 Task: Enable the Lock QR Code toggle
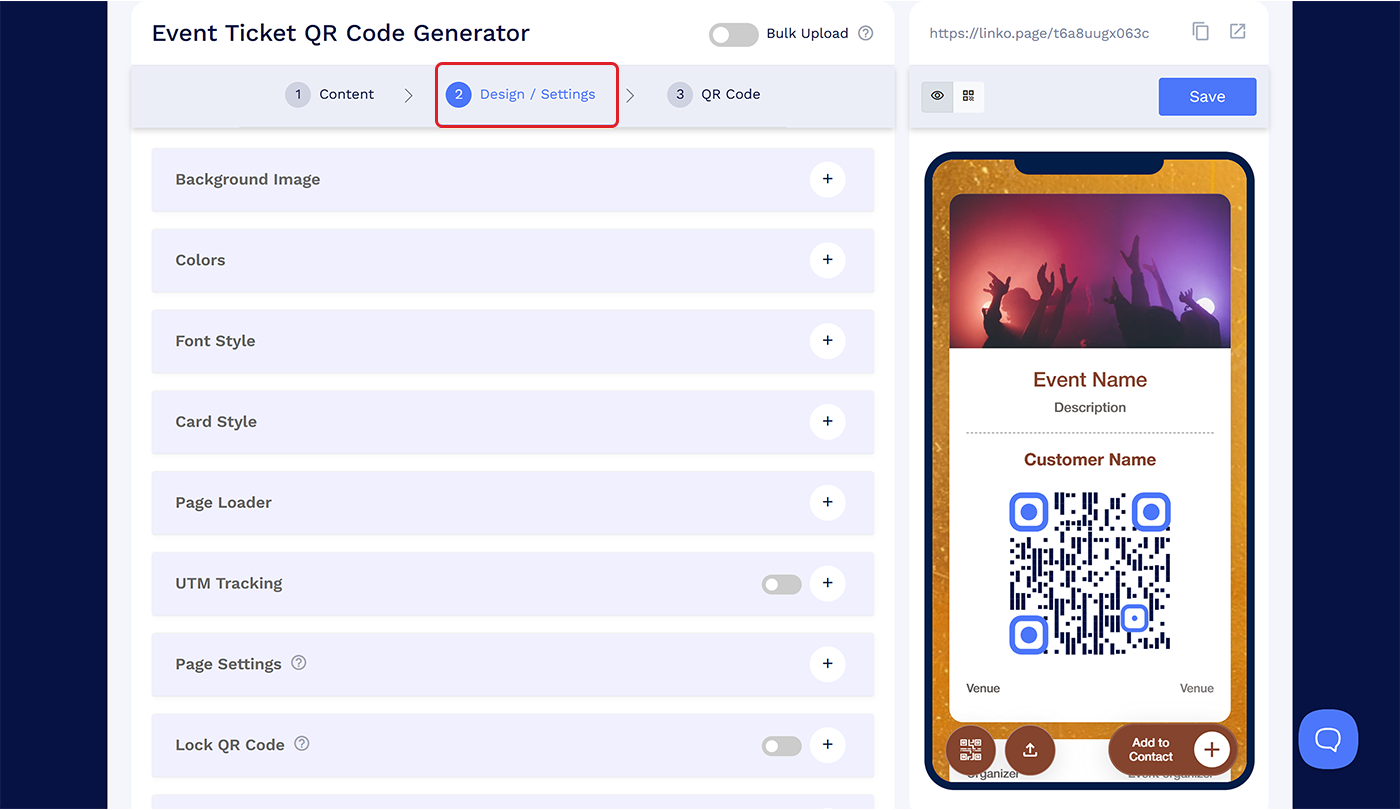[781, 745]
